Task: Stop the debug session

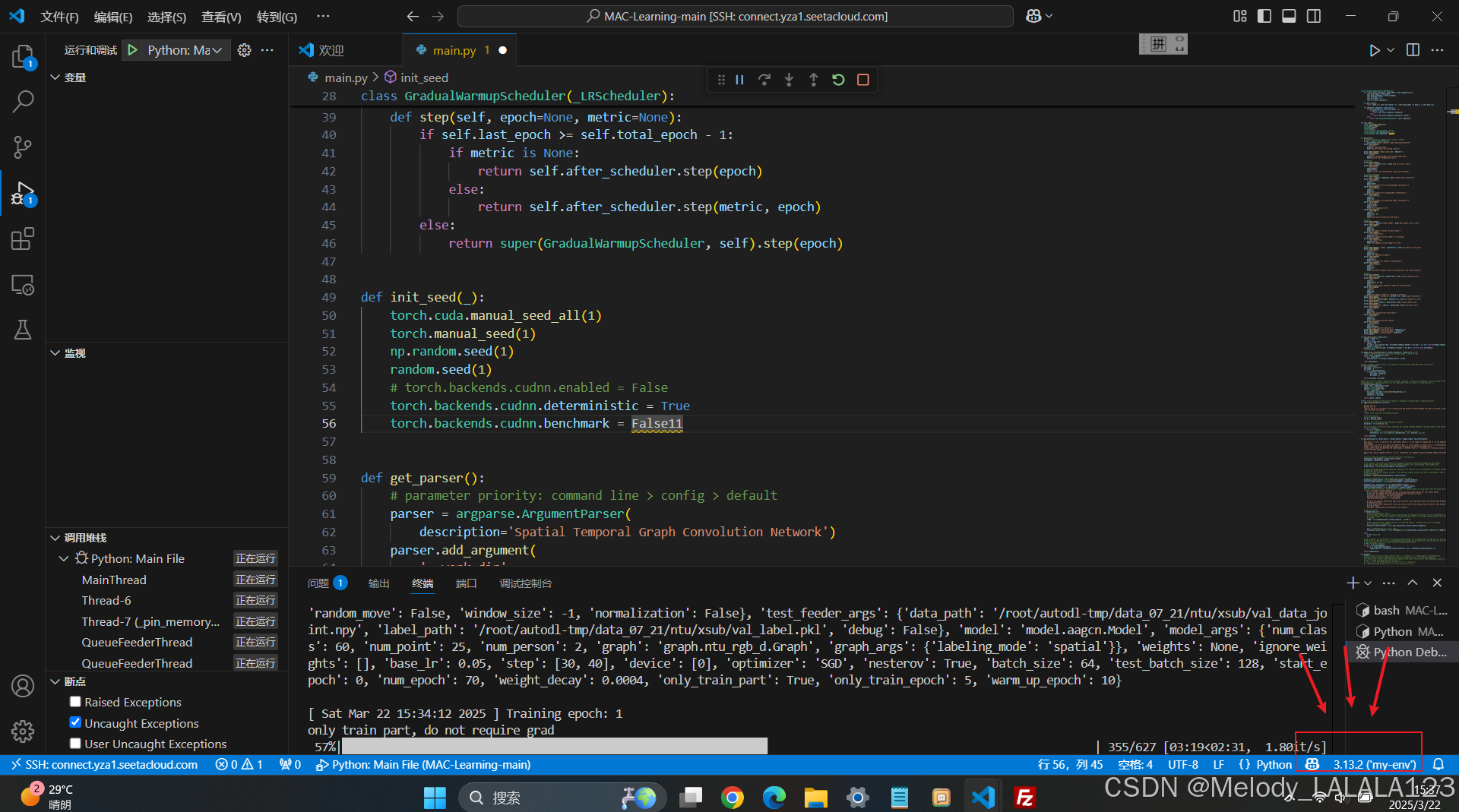Action: (x=863, y=80)
